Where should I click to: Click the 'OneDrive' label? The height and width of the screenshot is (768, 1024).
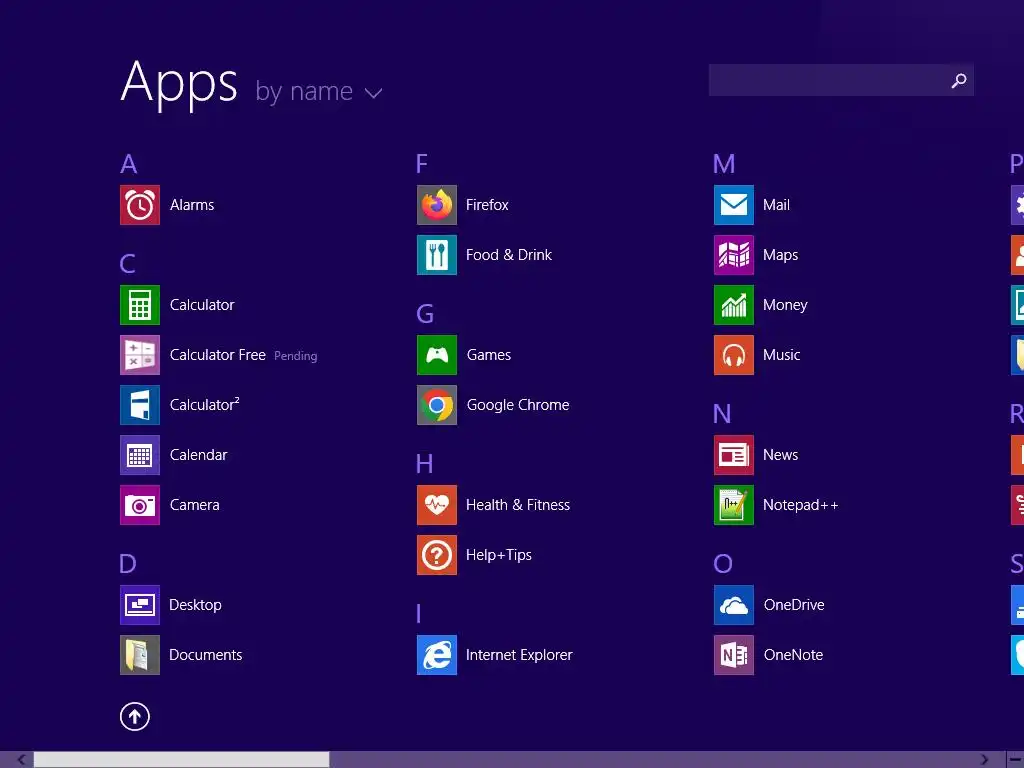pyautogui.click(x=794, y=605)
